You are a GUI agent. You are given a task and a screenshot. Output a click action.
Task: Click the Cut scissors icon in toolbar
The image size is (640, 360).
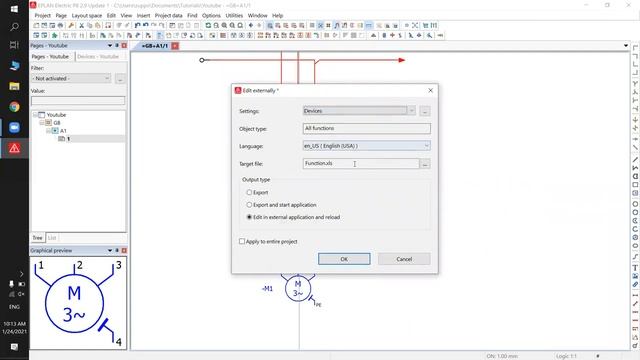pos(82,25)
